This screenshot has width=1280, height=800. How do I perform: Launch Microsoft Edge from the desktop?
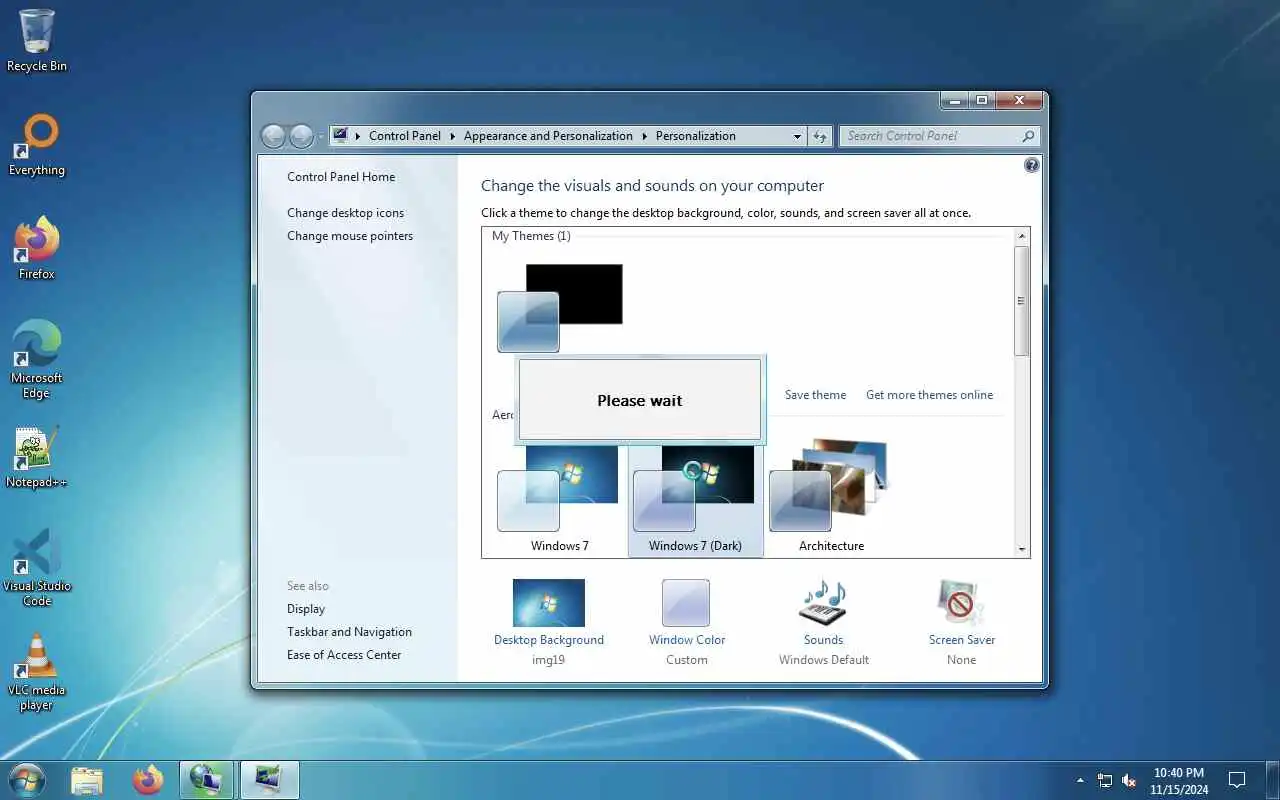37,359
